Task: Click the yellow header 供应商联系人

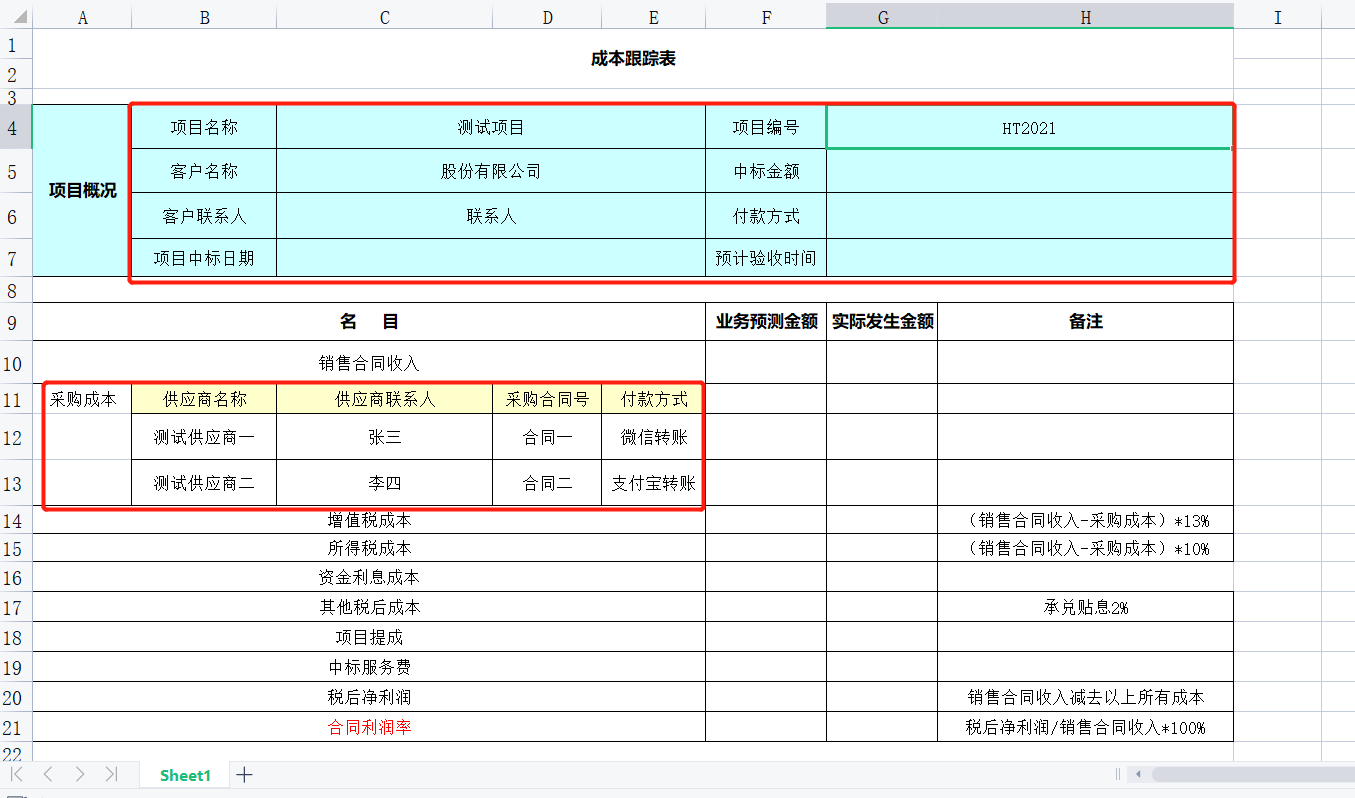Action: tap(385, 399)
